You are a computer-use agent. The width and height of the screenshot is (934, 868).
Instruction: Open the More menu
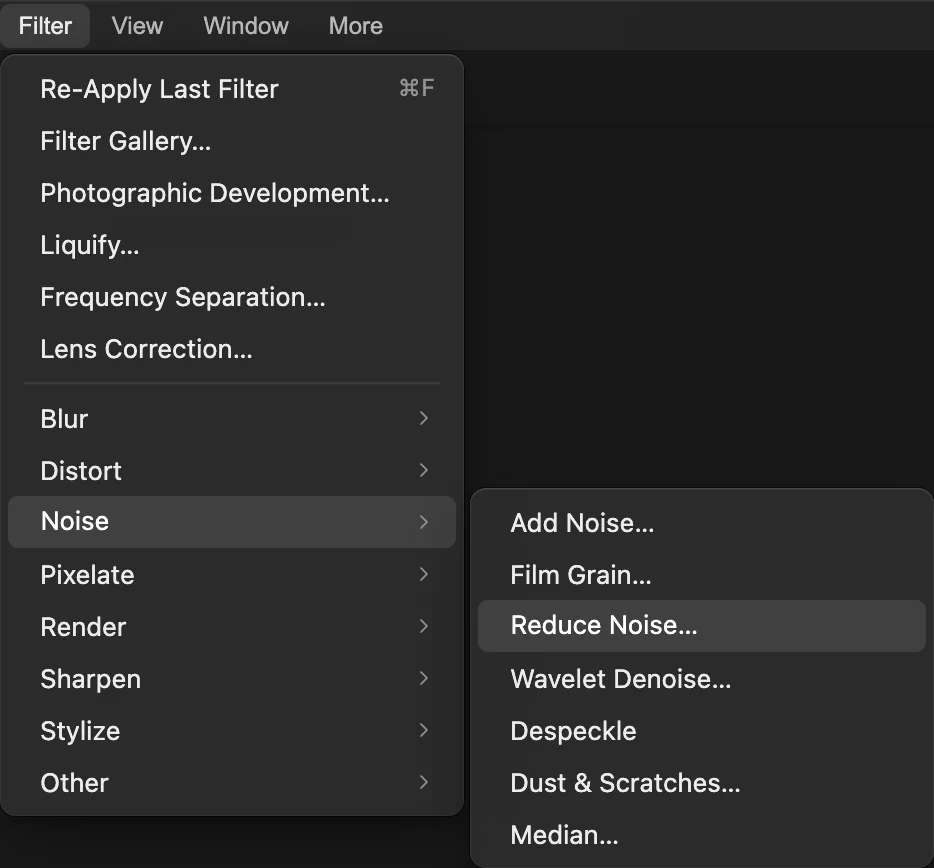[x=356, y=26]
